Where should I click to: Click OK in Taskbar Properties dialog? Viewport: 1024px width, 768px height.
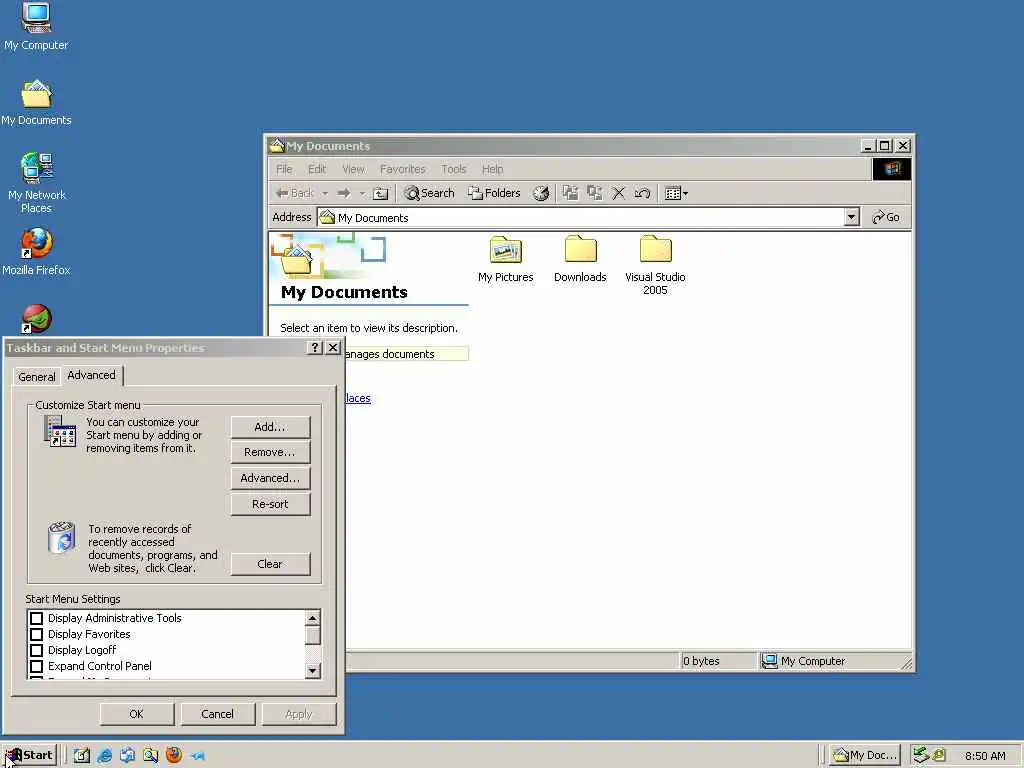(x=136, y=714)
